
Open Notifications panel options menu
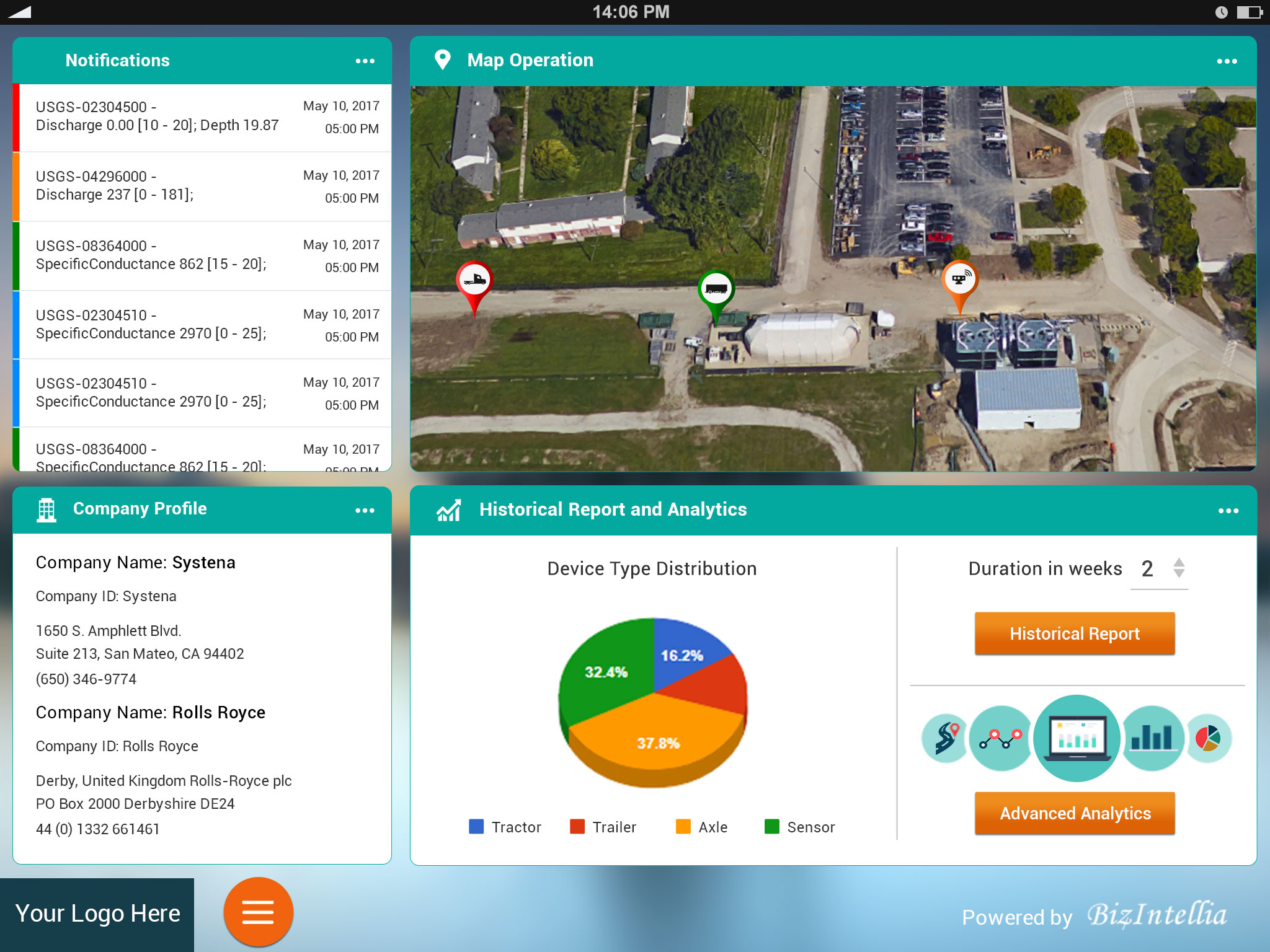(365, 61)
